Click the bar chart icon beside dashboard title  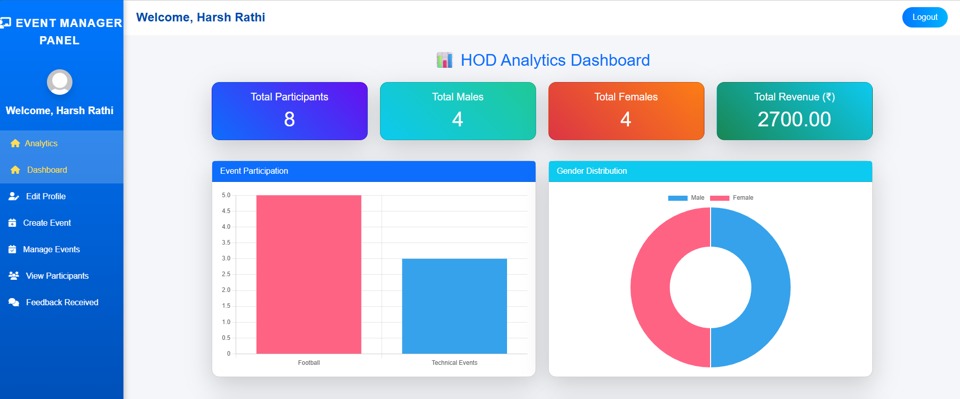tap(444, 60)
